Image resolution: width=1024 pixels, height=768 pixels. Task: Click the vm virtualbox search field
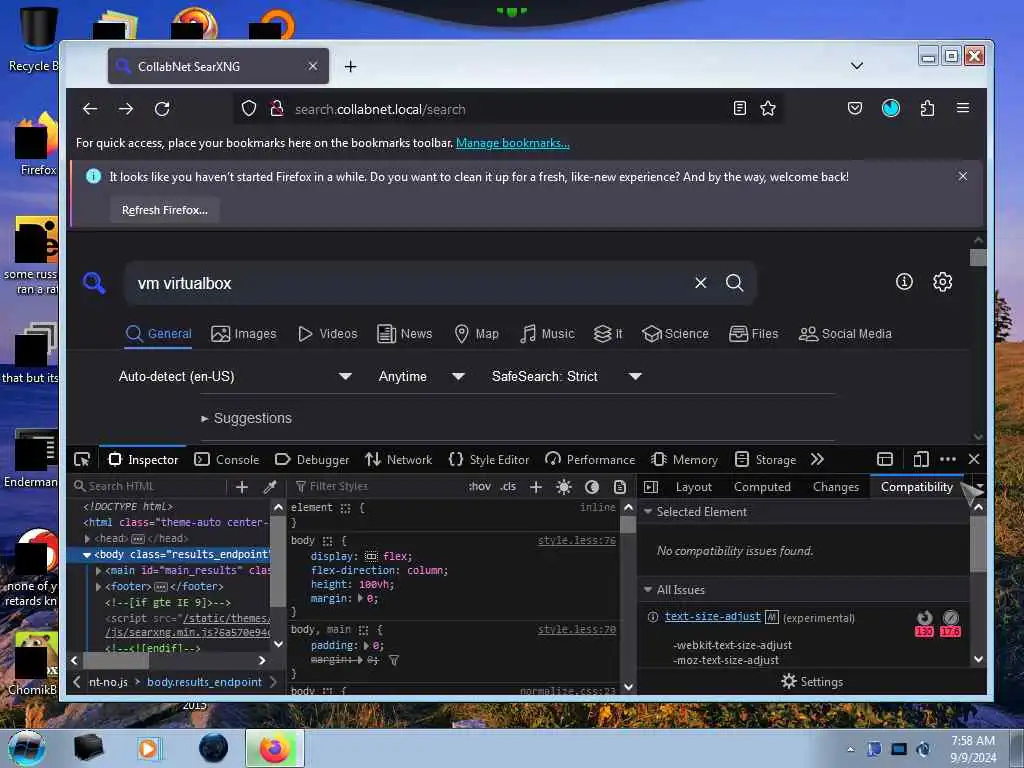pos(411,283)
